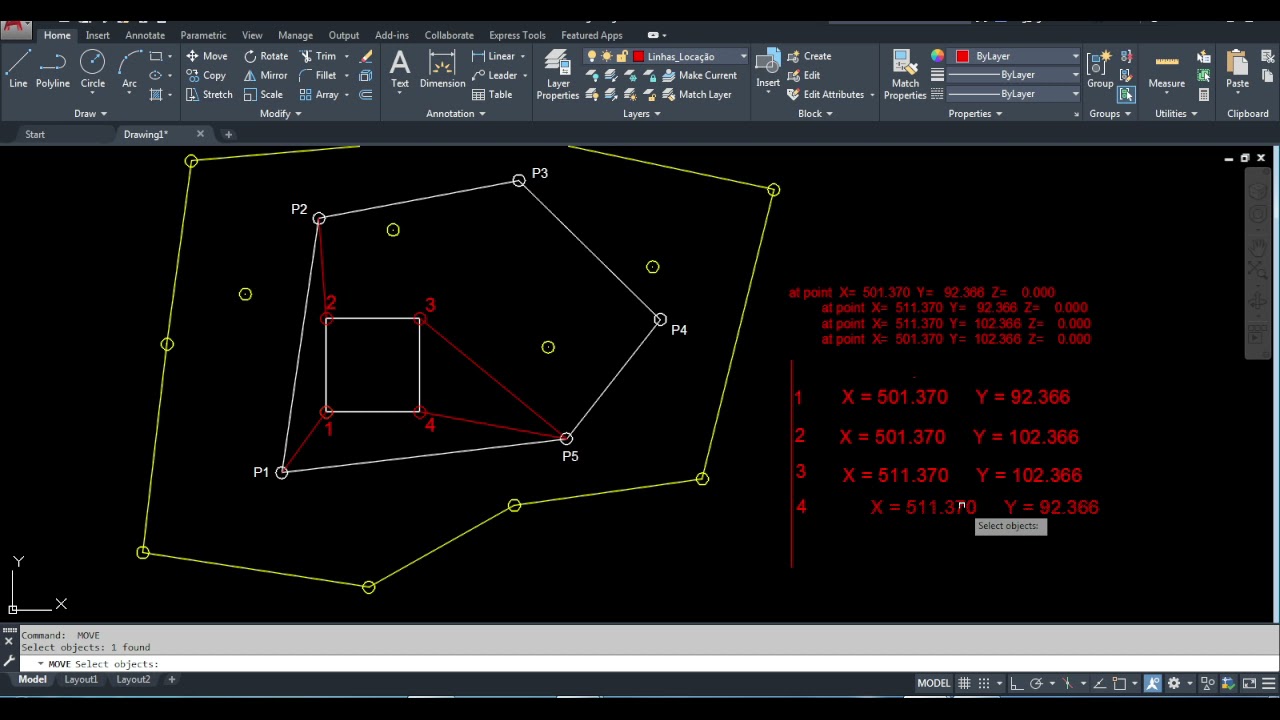Toggle polar tracking in status bar

coord(1036,684)
